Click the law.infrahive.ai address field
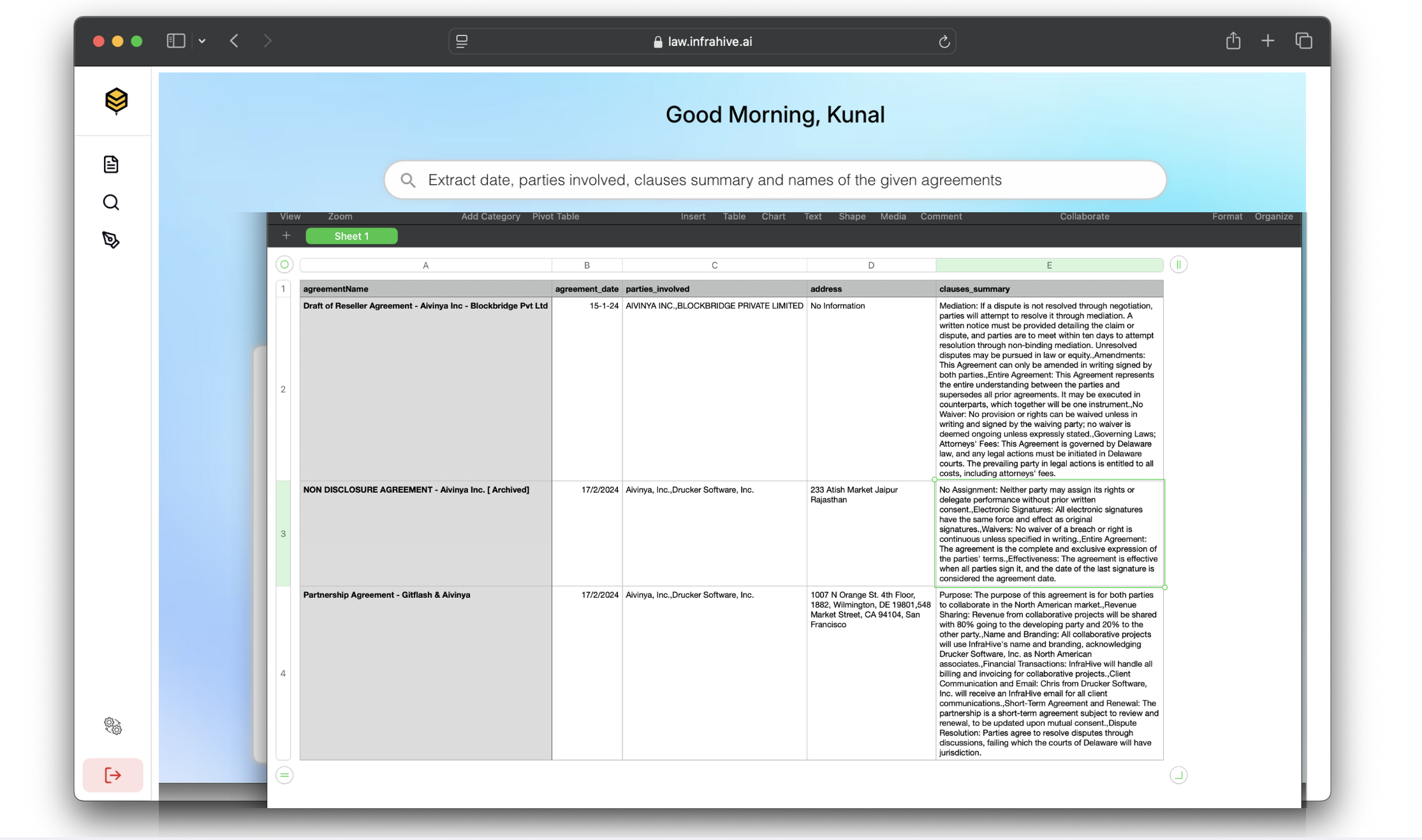The height and width of the screenshot is (840, 1422). click(702, 41)
